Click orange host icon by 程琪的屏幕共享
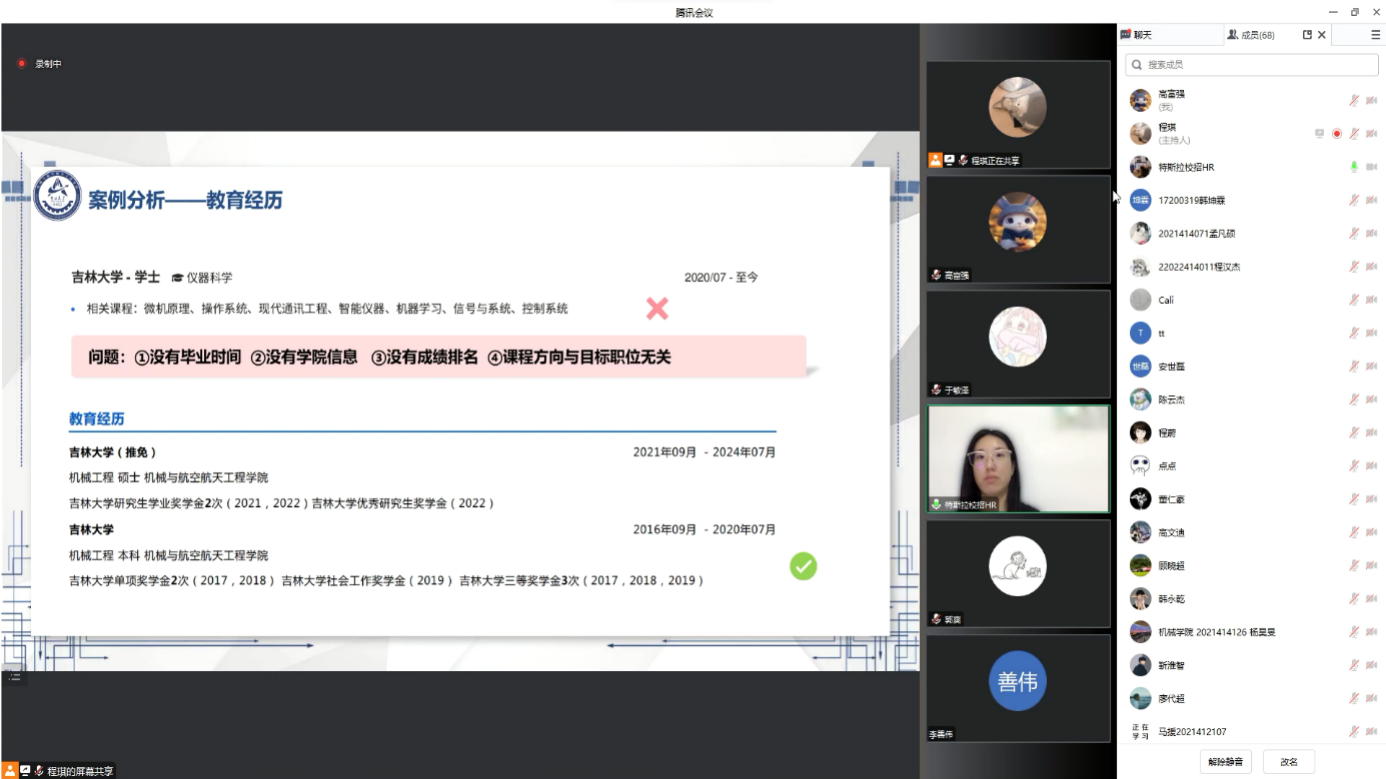The height and width of the screenshot is (779, 1386). [10, 771]
